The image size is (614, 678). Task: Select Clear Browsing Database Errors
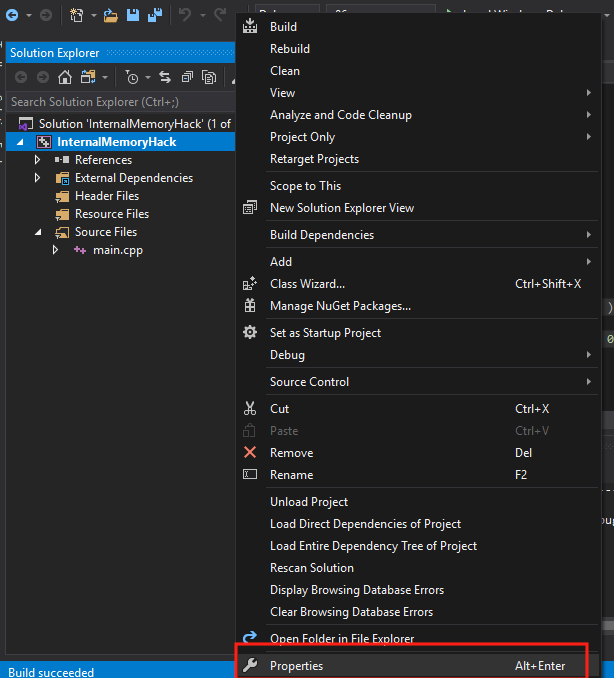pos(351,612)
